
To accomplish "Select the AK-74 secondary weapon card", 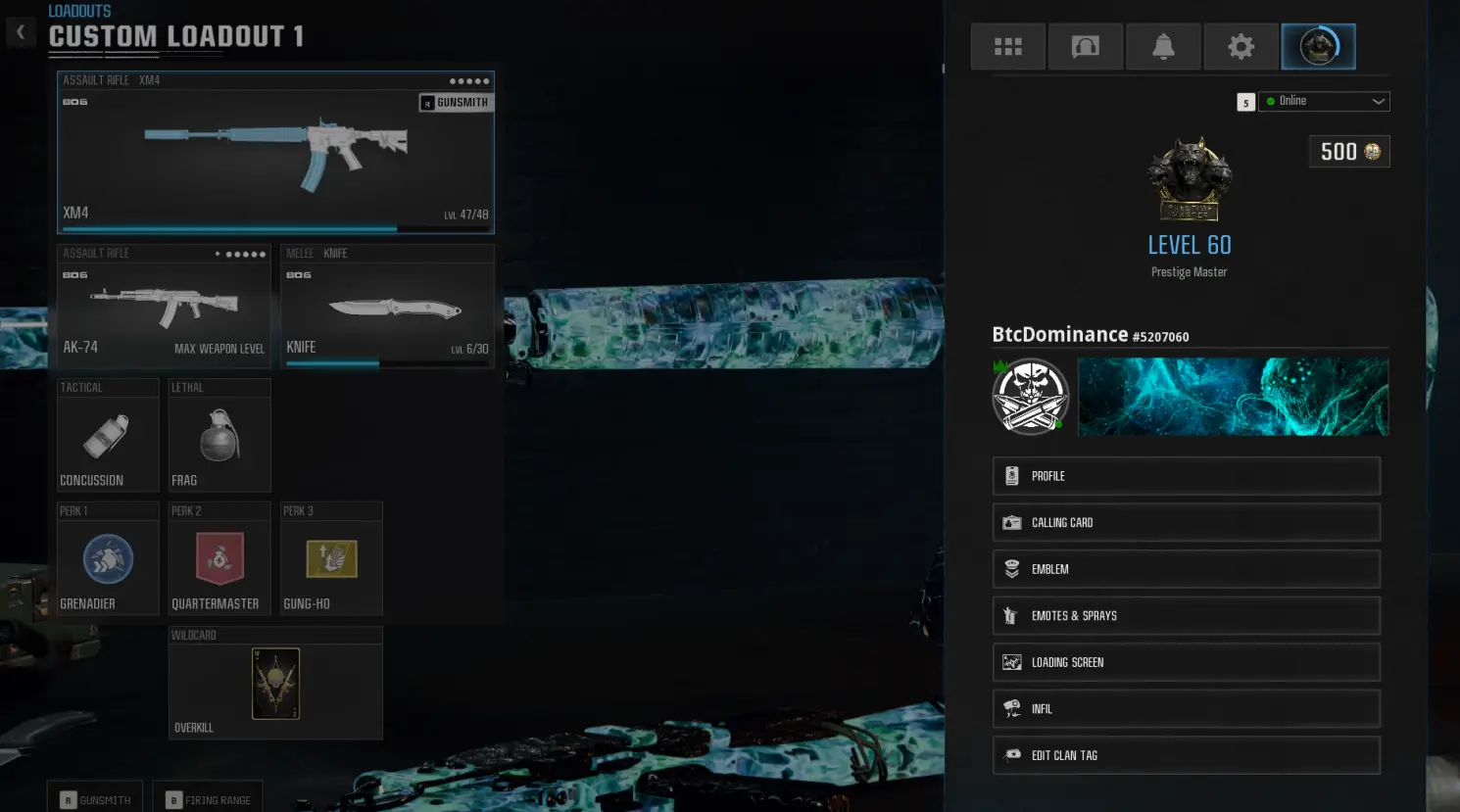I will 164,307.
